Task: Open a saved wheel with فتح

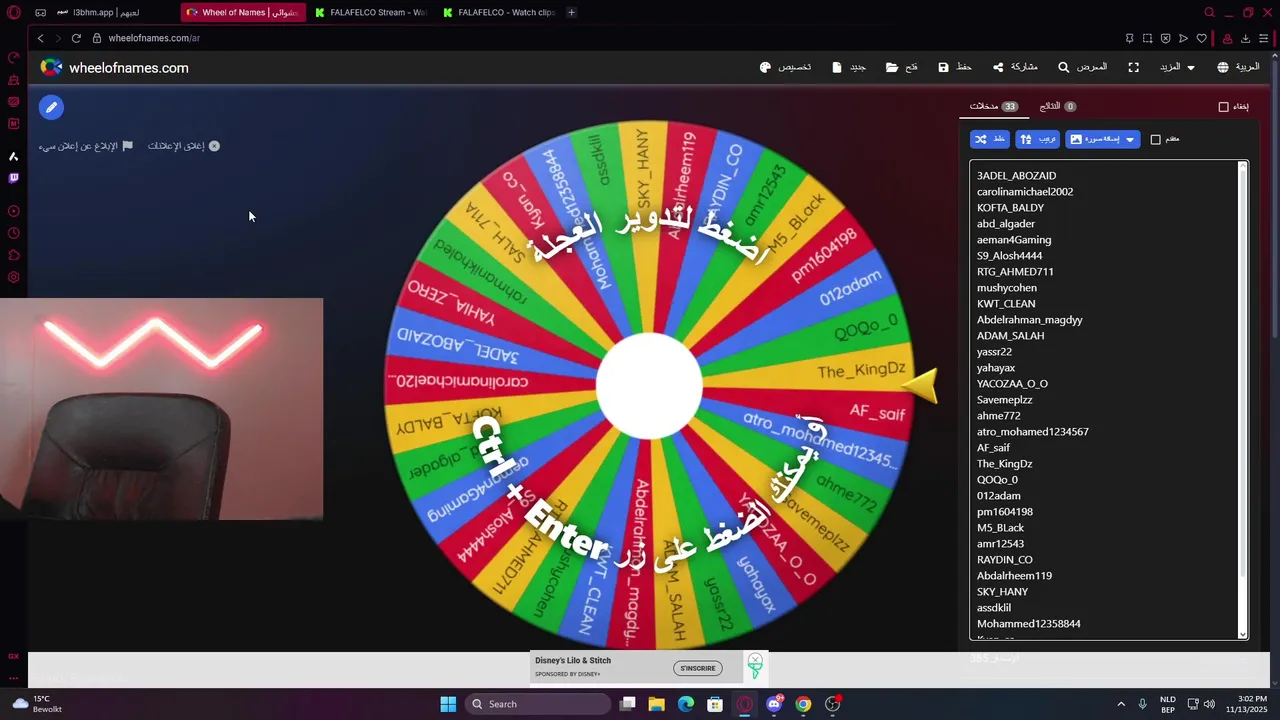Action: coord(902,67)
